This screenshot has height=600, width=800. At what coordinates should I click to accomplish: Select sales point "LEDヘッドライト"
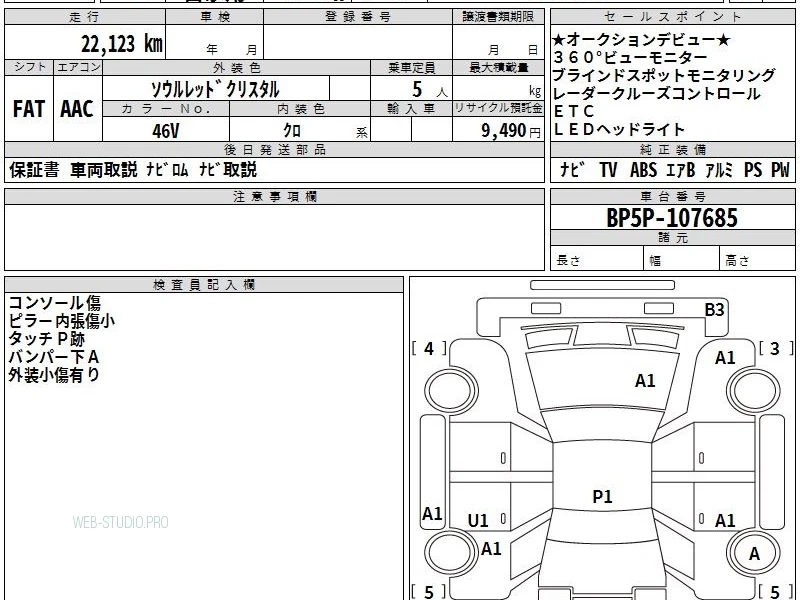coord(618,130)
